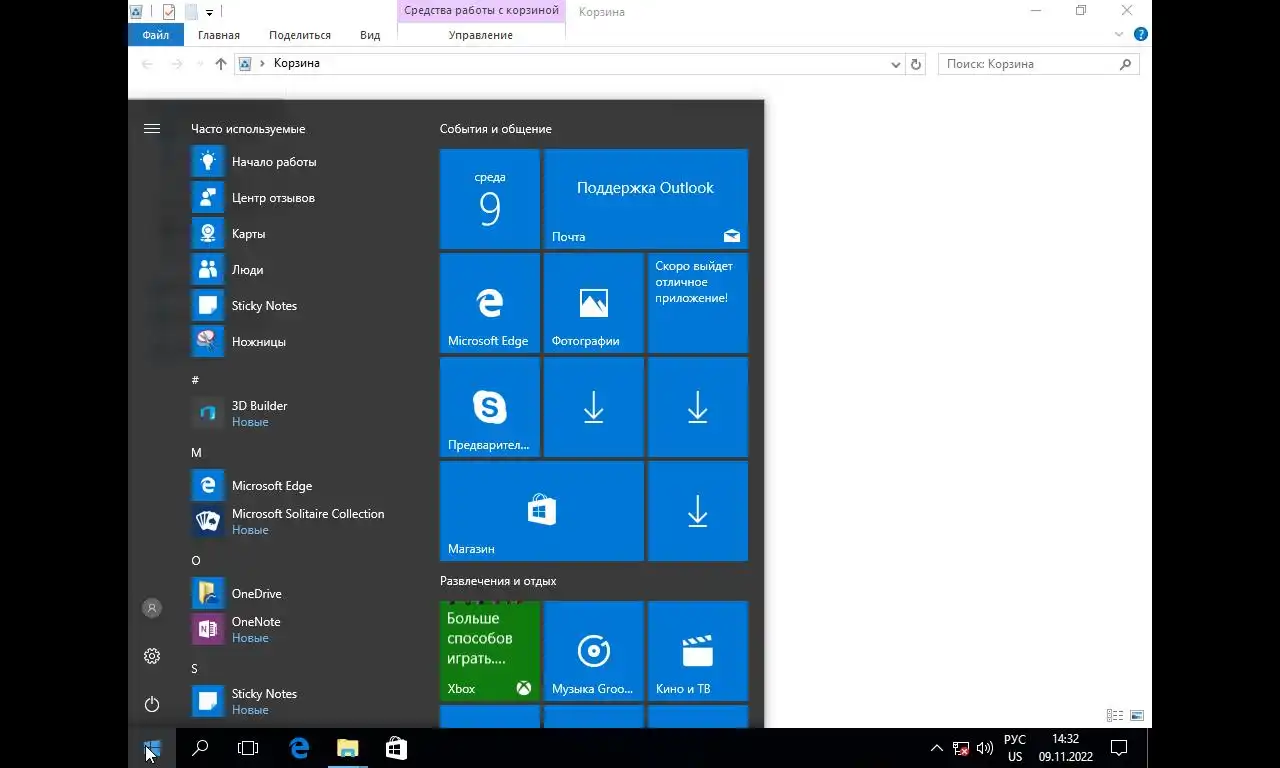Expand address bar history dropdown

[896, 64]
